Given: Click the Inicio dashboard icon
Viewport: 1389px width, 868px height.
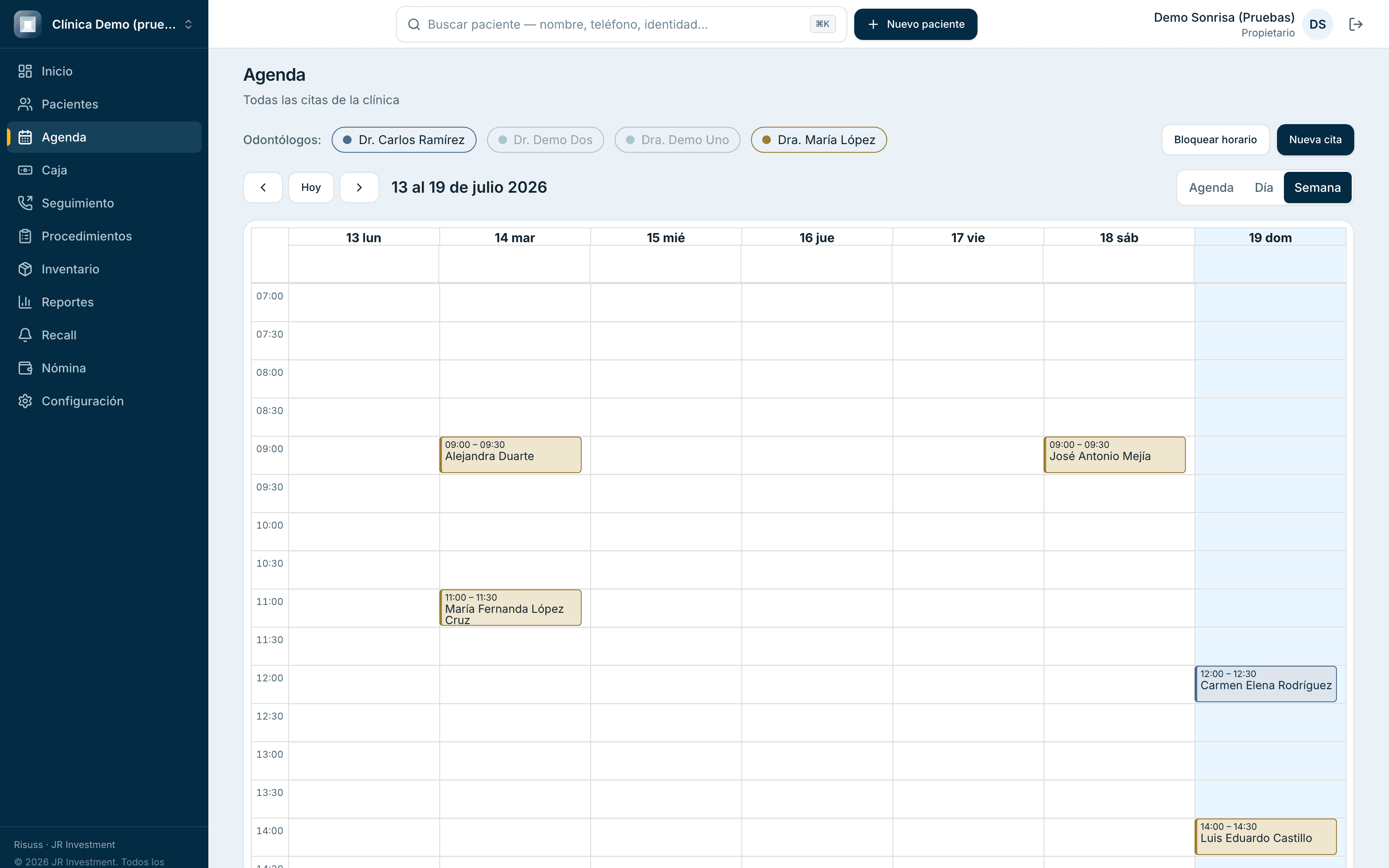Looking at the screenshot, I should click(25, 71).
